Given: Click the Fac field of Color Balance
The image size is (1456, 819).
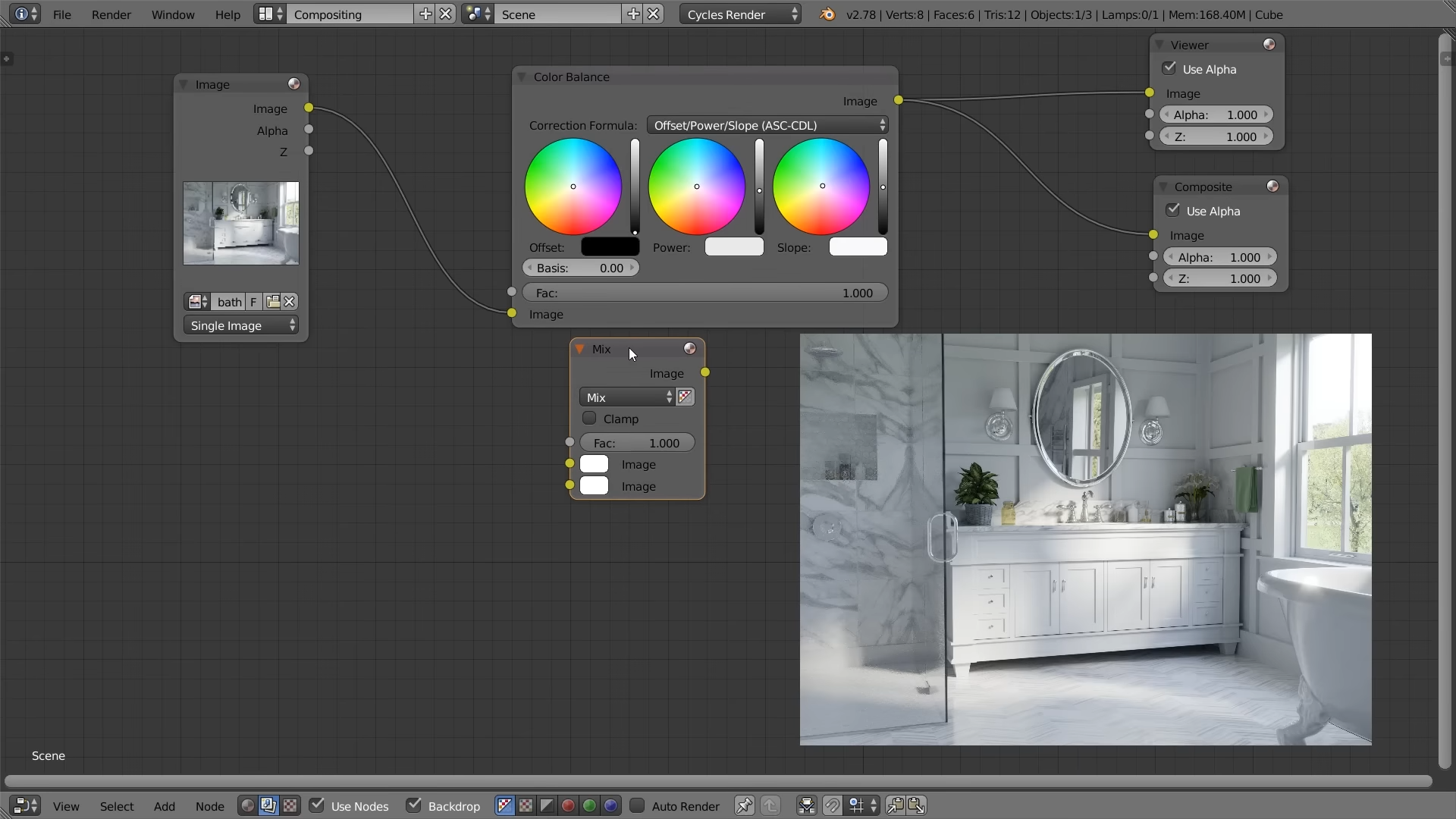Looking at the screenshot, I should click(704, 293).
